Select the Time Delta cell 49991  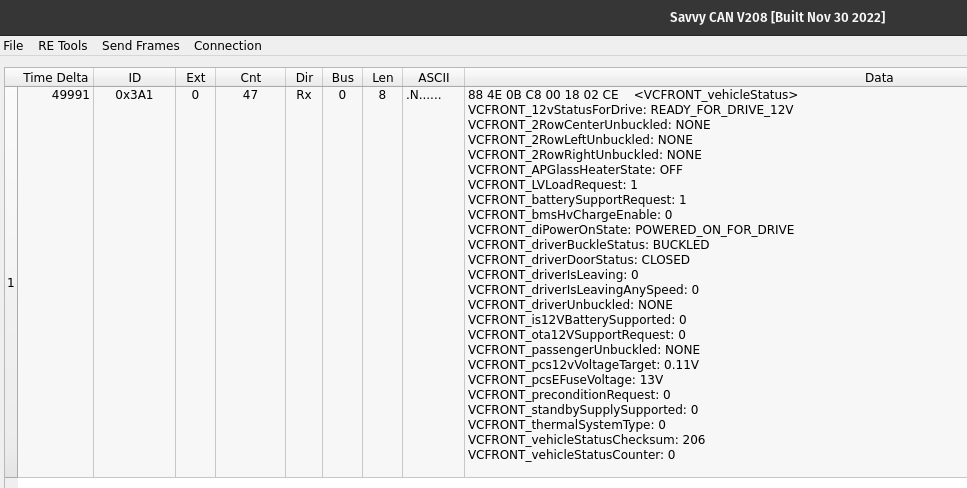coord(55,95)
